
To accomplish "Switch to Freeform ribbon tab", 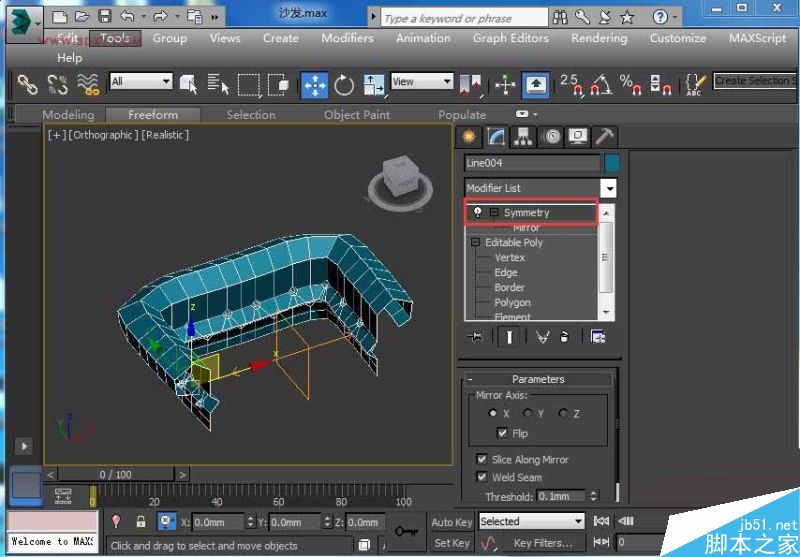I will (x=153, y=115).
